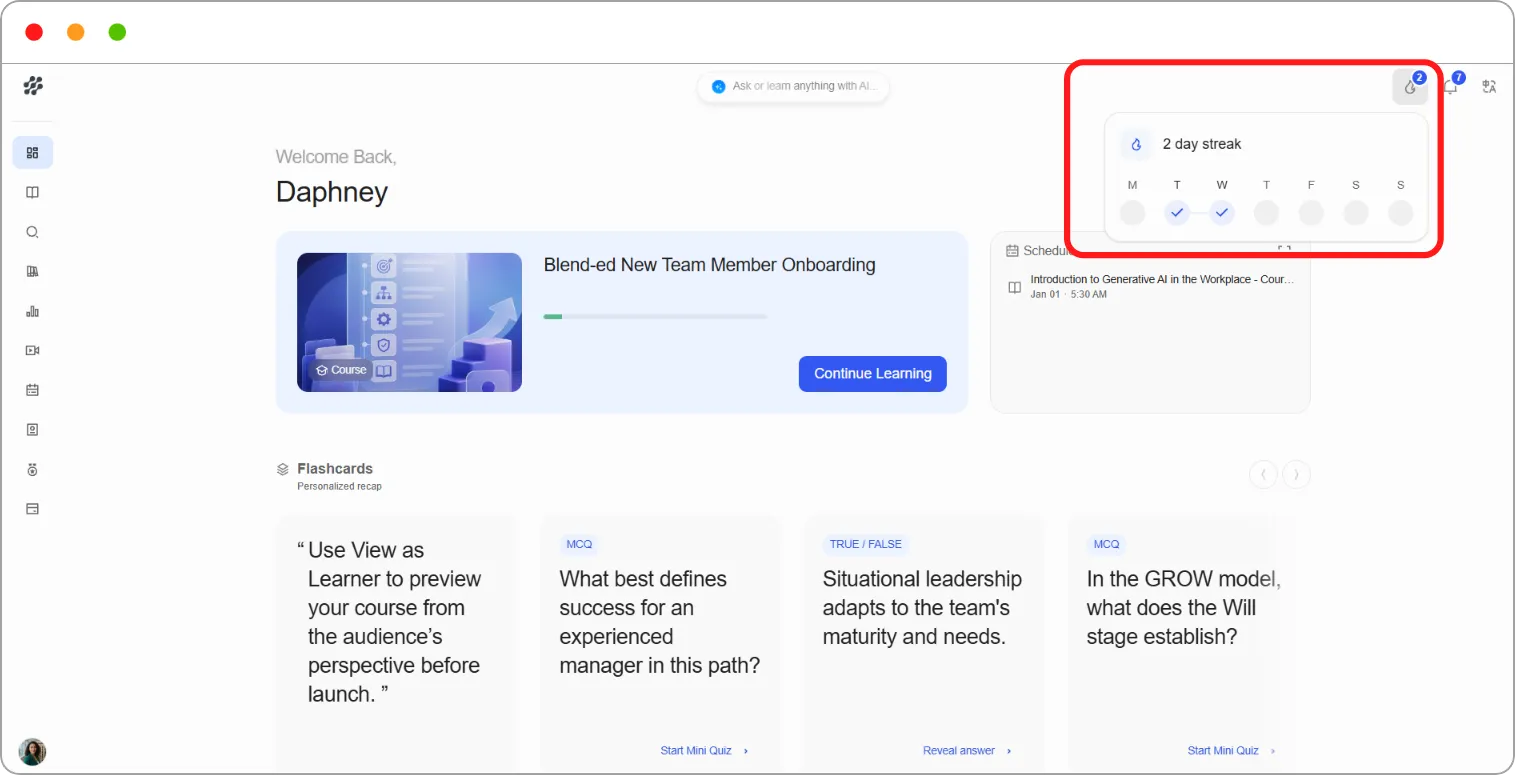Show next flashcards with right arrow
This screenshot has height=775, width=1515.
click(1296, 474)
